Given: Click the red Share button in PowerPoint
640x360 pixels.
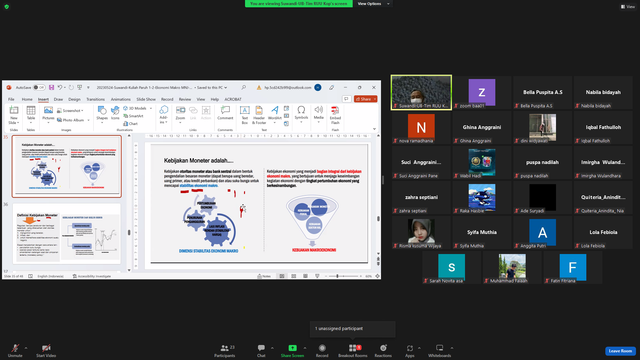Looking at the screenshot, I should (x=365, y=99).
